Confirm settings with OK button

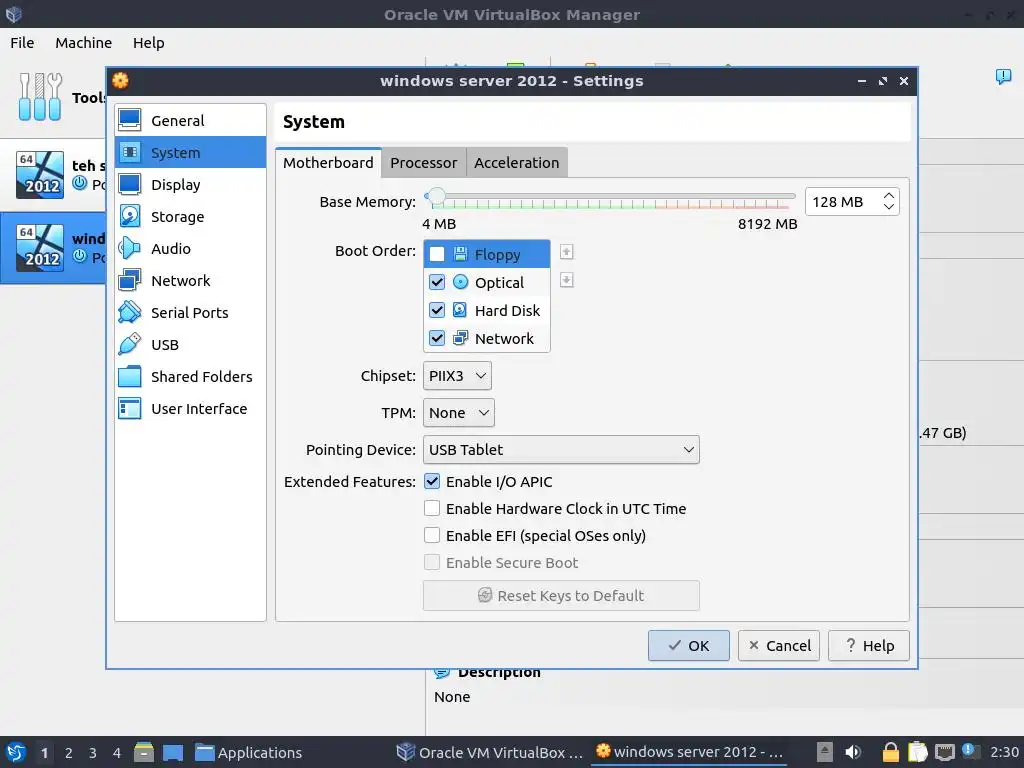688,645
